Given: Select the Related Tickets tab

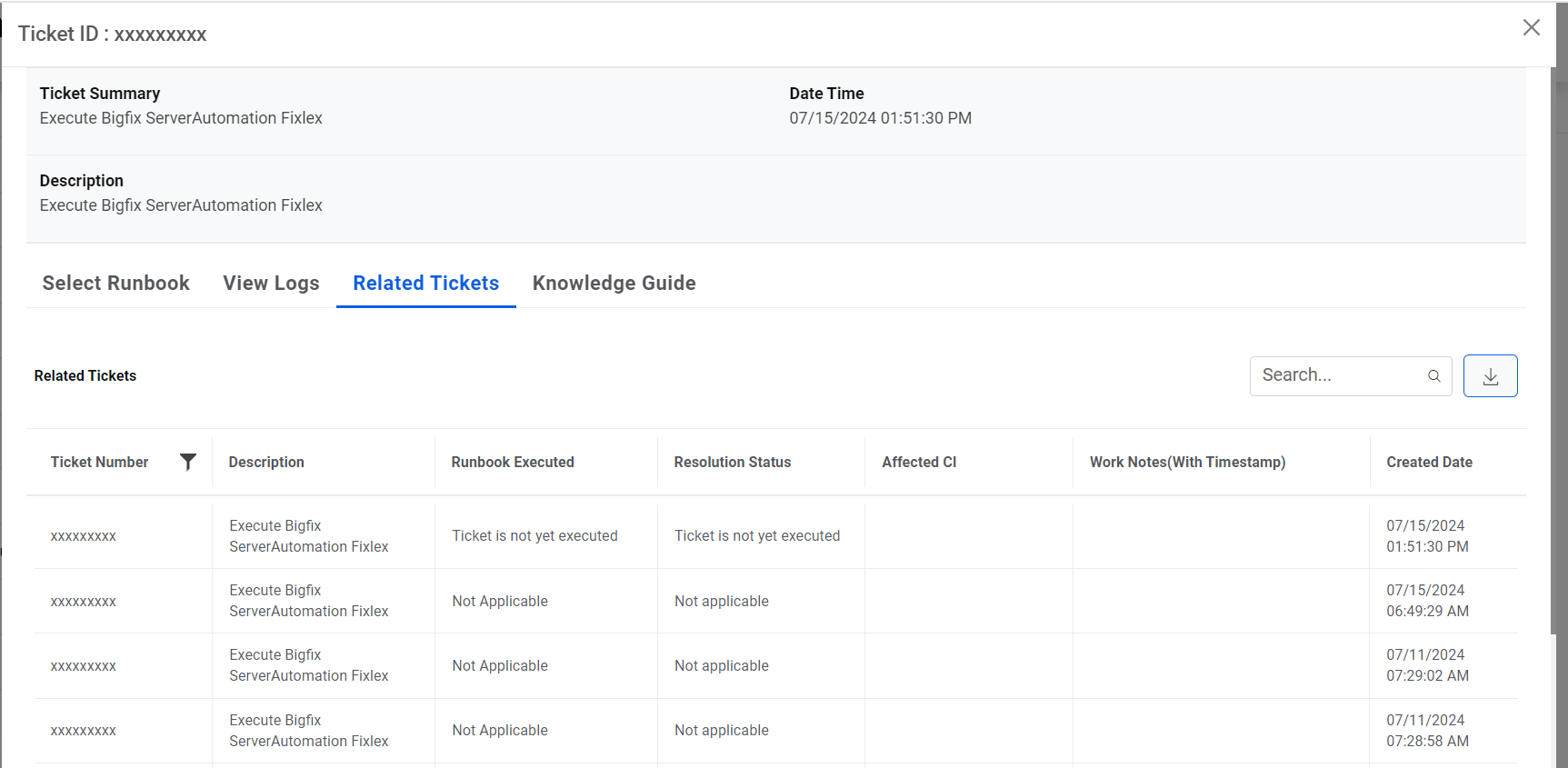Looking at the screenshot, I should (x=425, y=284).
